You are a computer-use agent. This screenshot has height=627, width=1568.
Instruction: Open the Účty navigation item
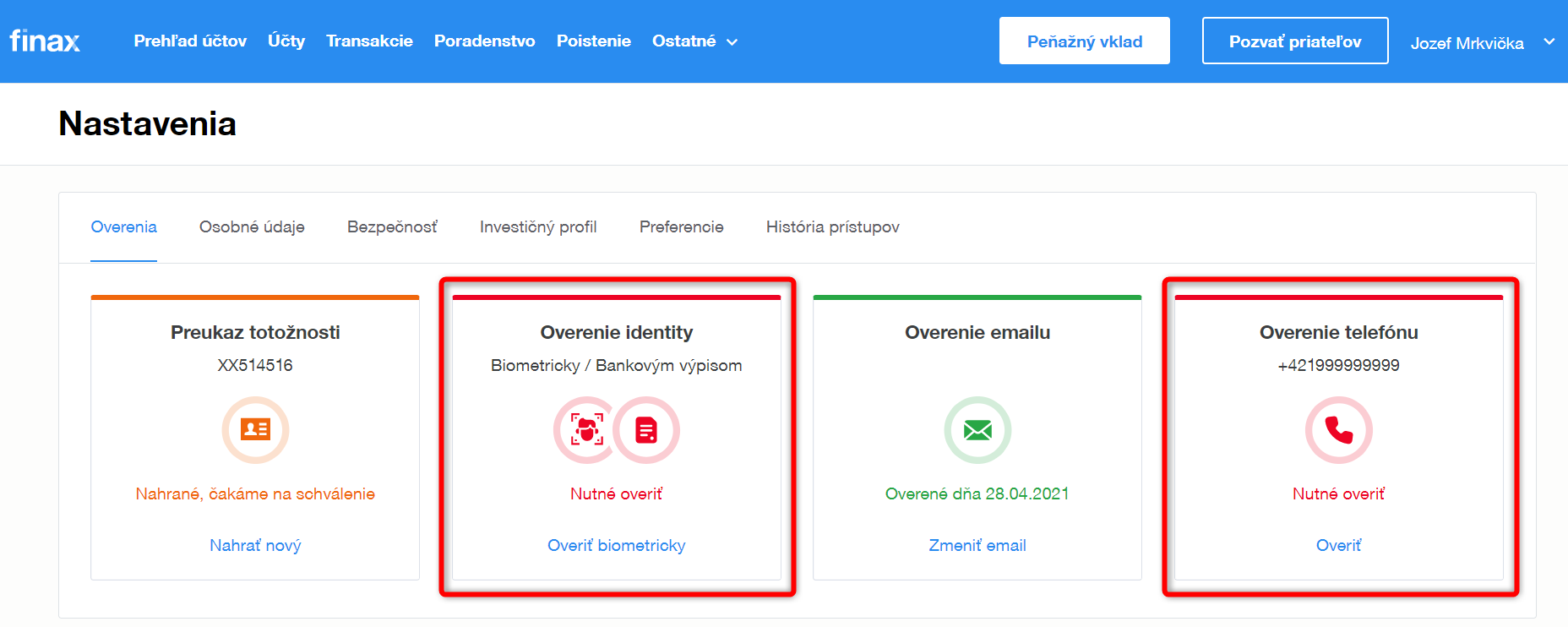pos(286,41)
